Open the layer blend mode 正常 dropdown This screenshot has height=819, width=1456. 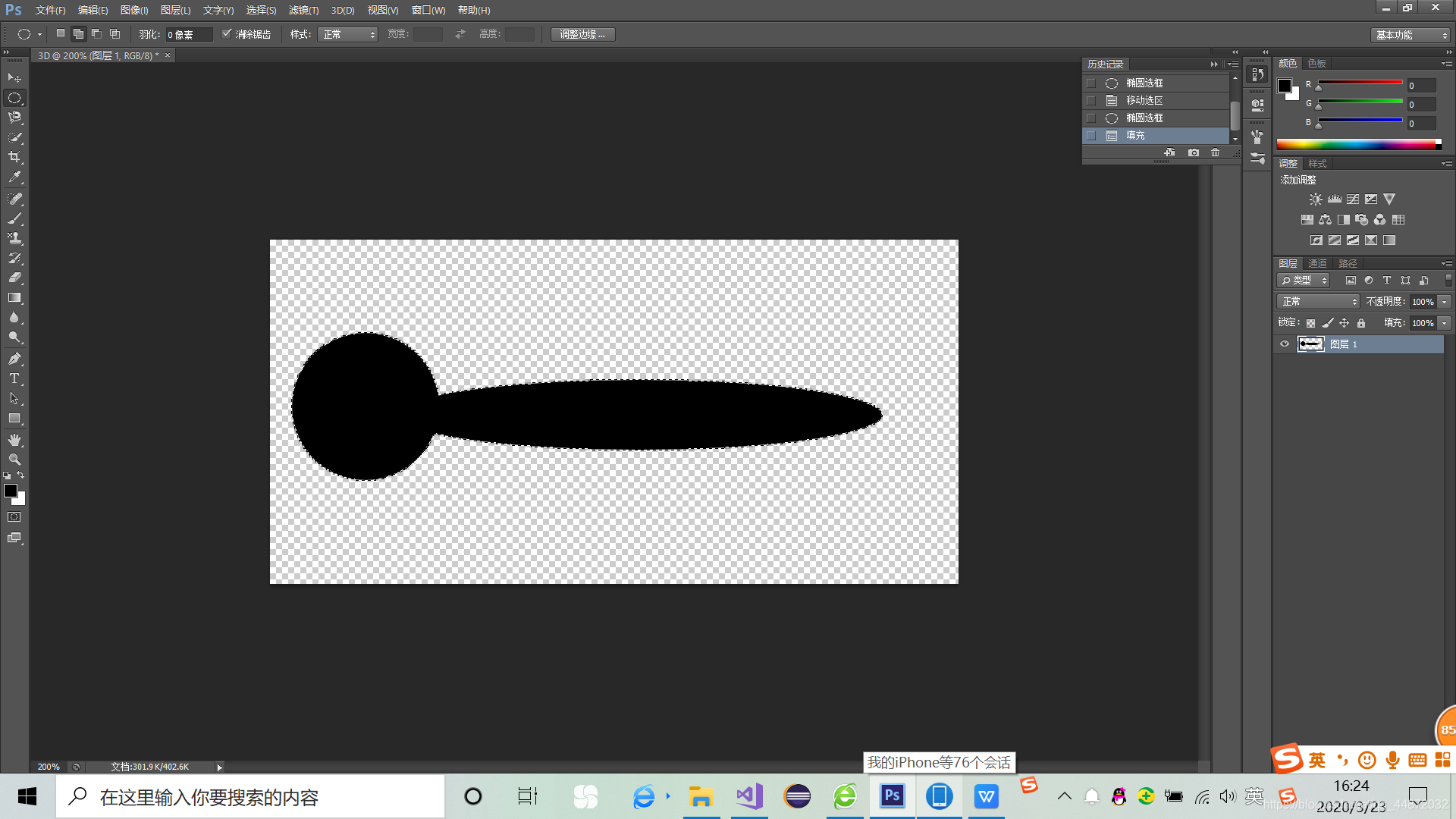click(1319, 302)
